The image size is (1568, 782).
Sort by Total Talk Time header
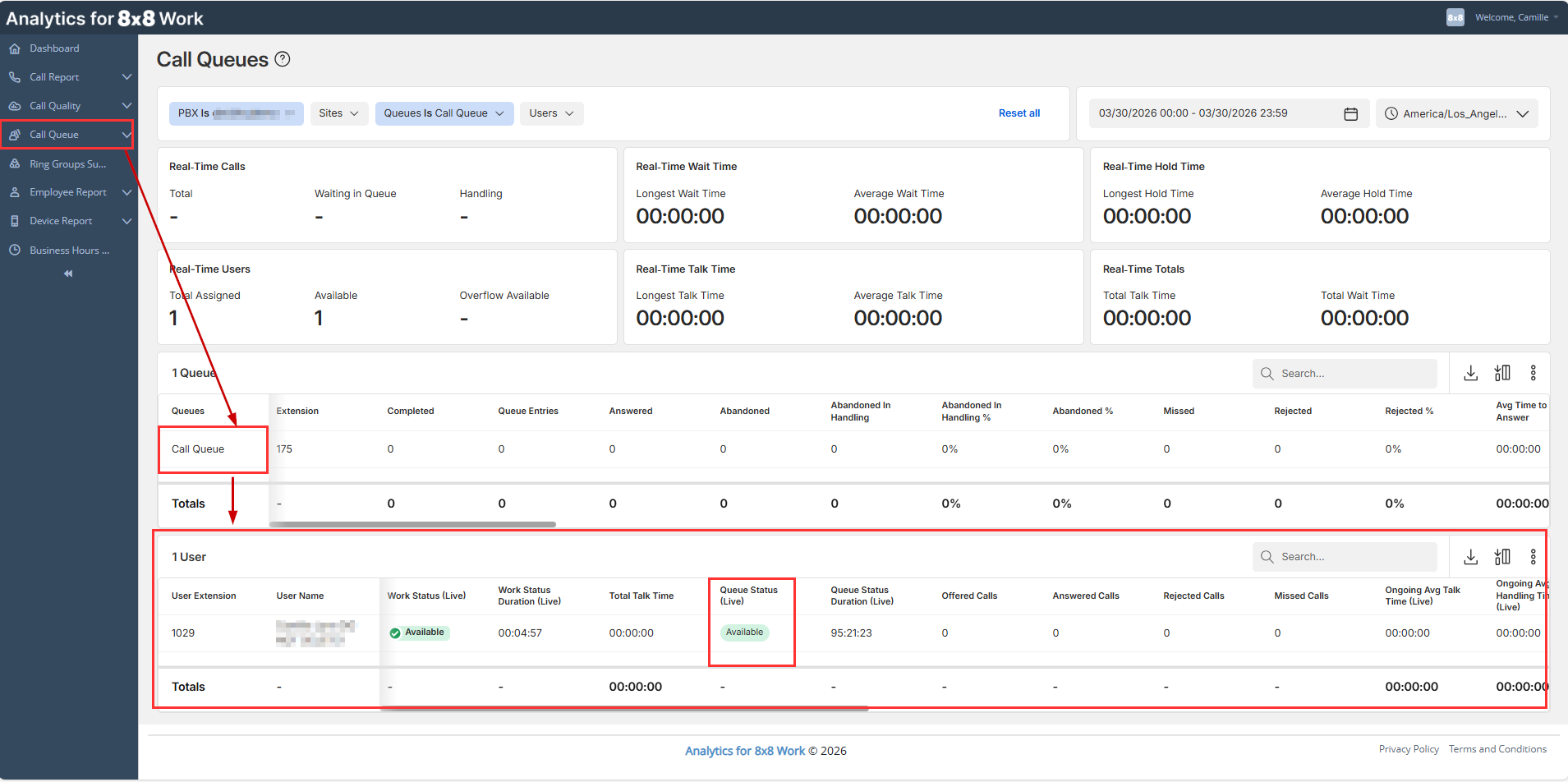[x=641, y=596]
